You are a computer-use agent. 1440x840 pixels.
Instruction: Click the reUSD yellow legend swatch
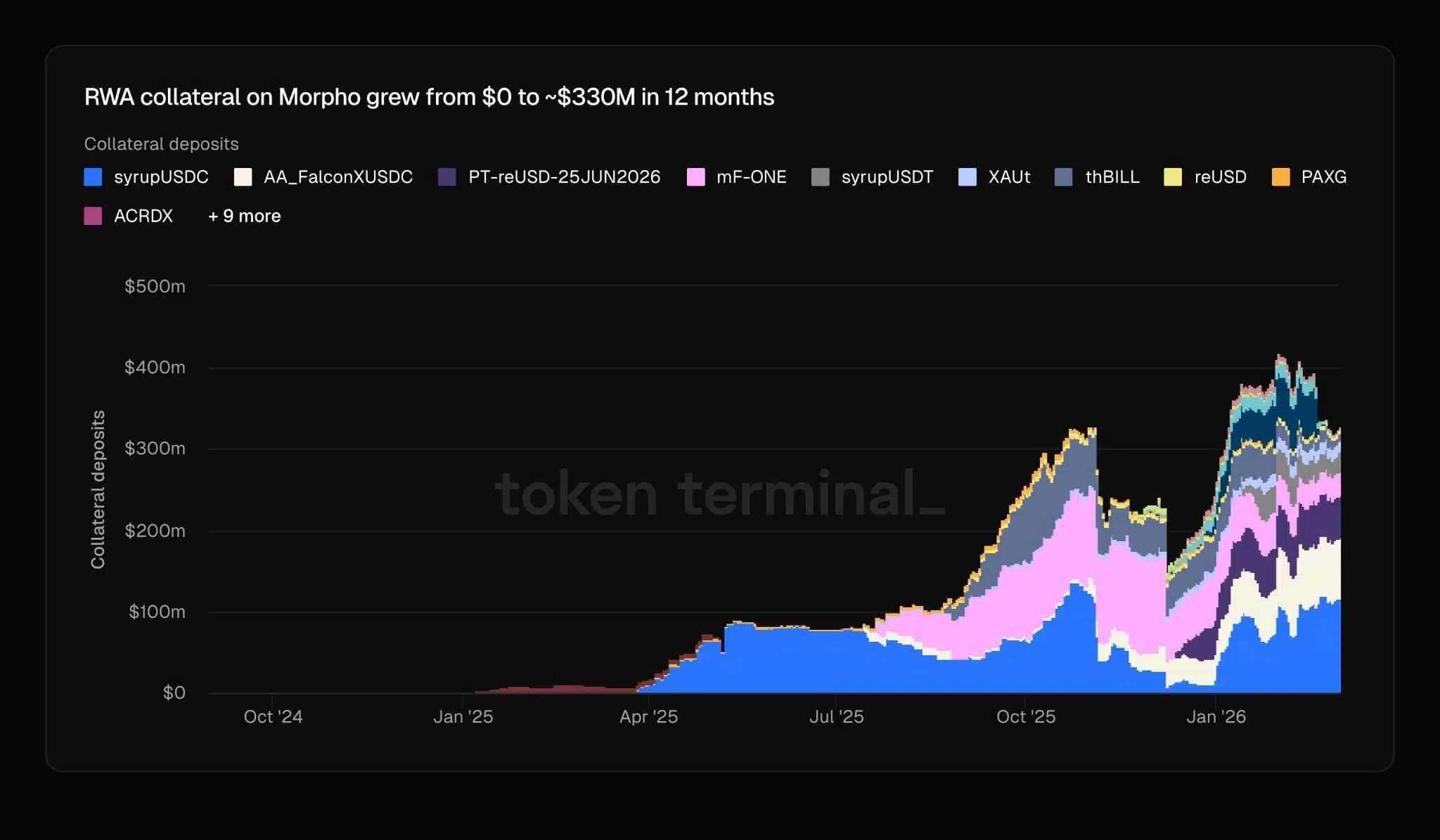(1173, 177)
